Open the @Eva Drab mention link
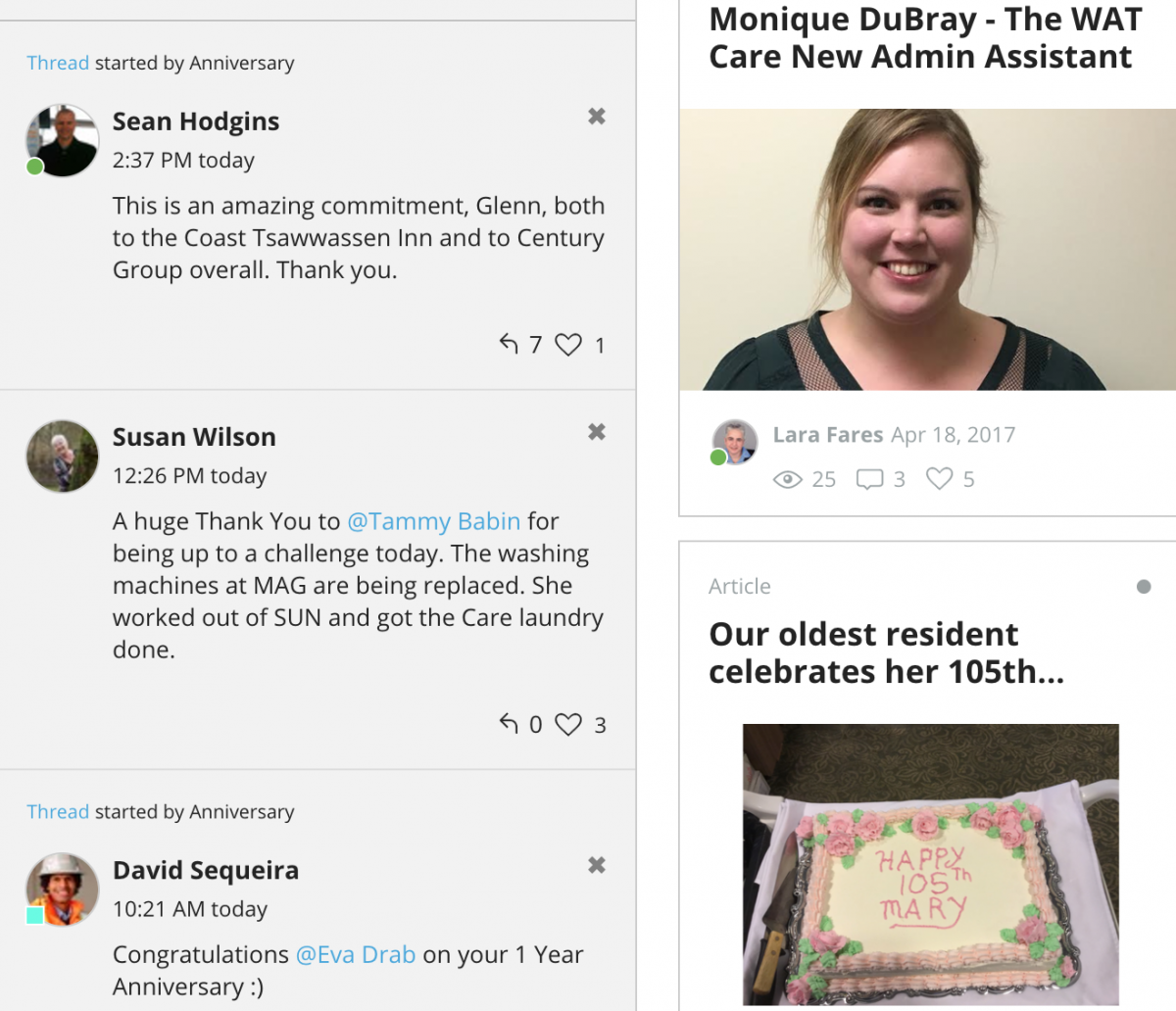 [x=355, y=954]
